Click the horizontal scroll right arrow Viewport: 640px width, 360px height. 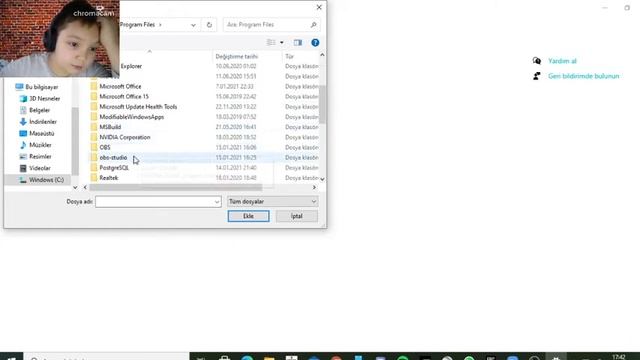314,187
